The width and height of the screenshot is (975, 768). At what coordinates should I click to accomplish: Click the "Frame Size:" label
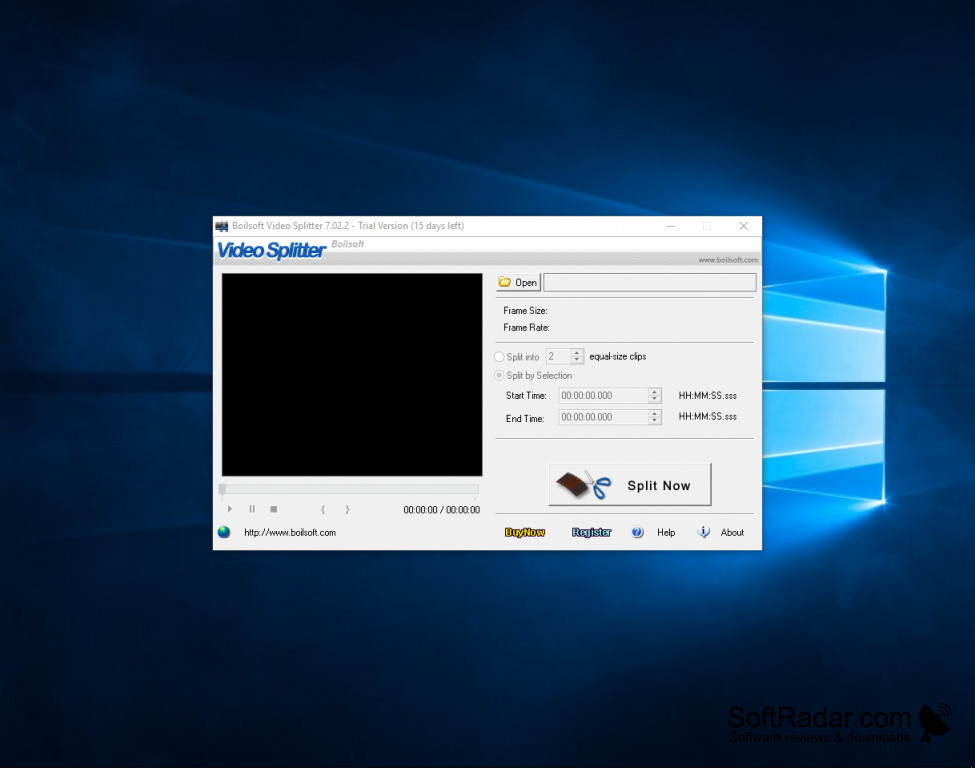click(525, 310)
